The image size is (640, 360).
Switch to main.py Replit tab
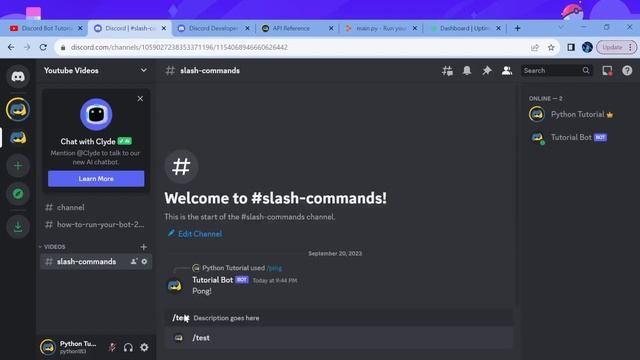[380, 28]
